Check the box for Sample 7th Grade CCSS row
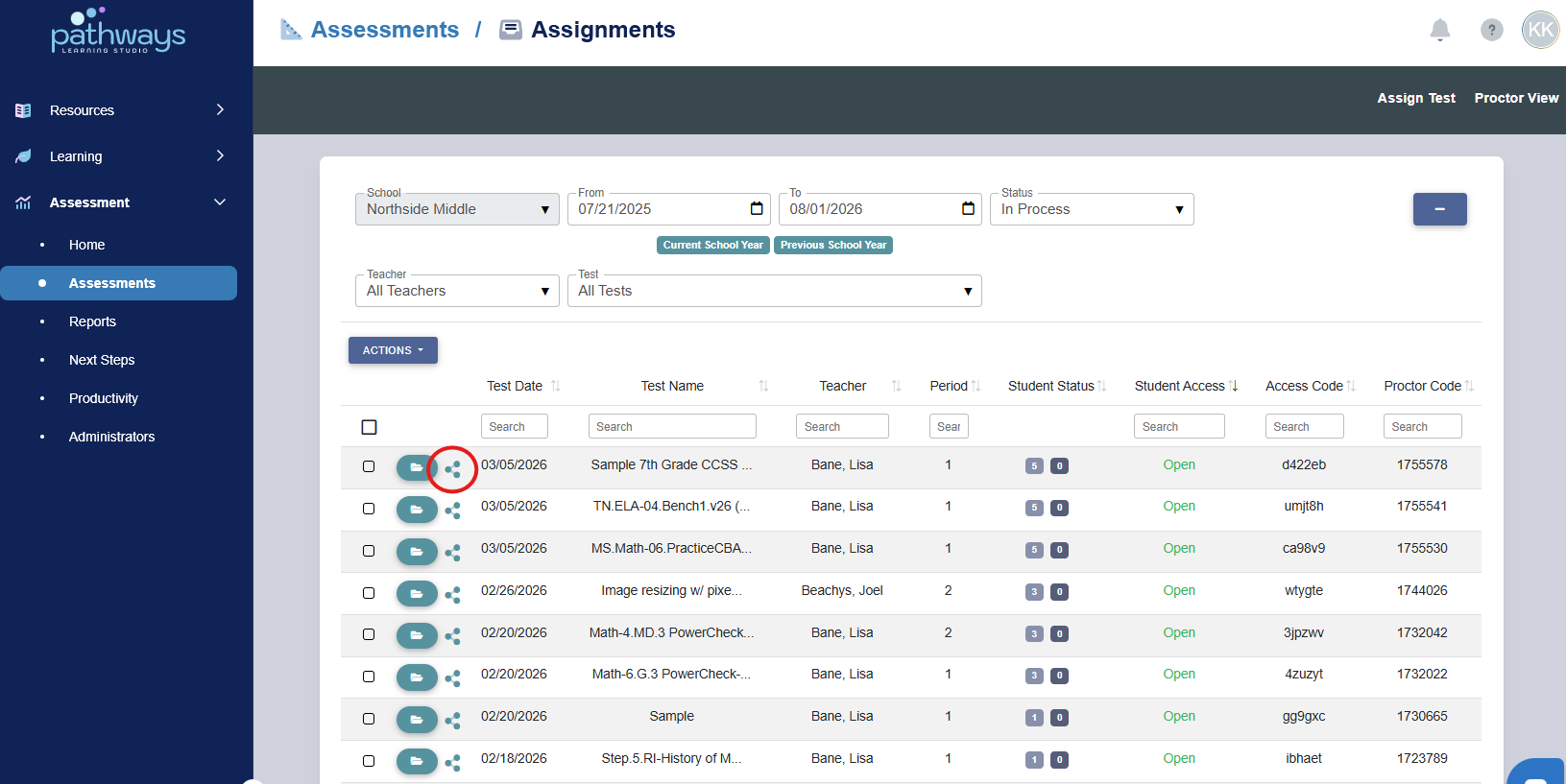 click(x=369, y=466)
